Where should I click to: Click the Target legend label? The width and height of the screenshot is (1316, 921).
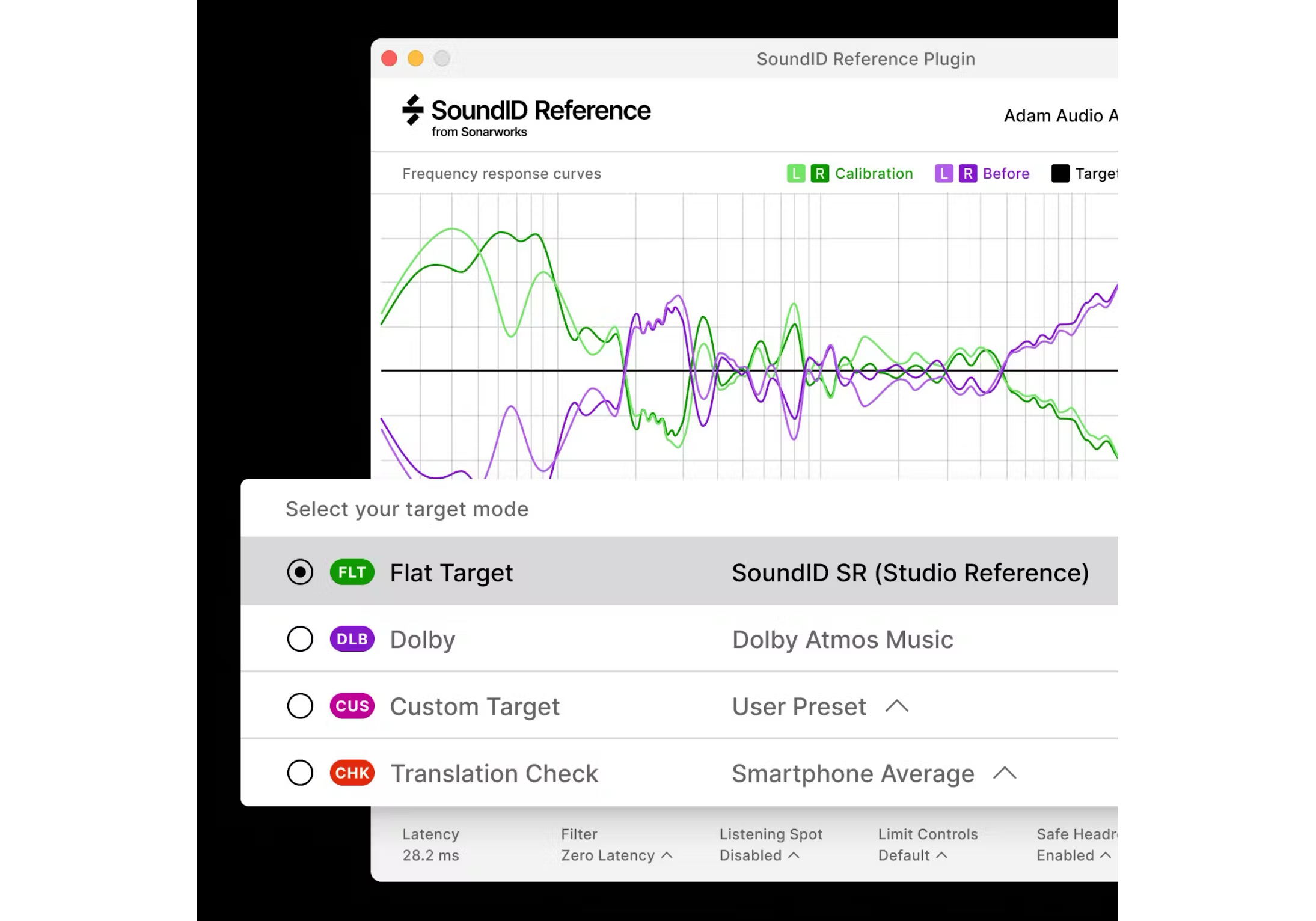(1096, 174)
